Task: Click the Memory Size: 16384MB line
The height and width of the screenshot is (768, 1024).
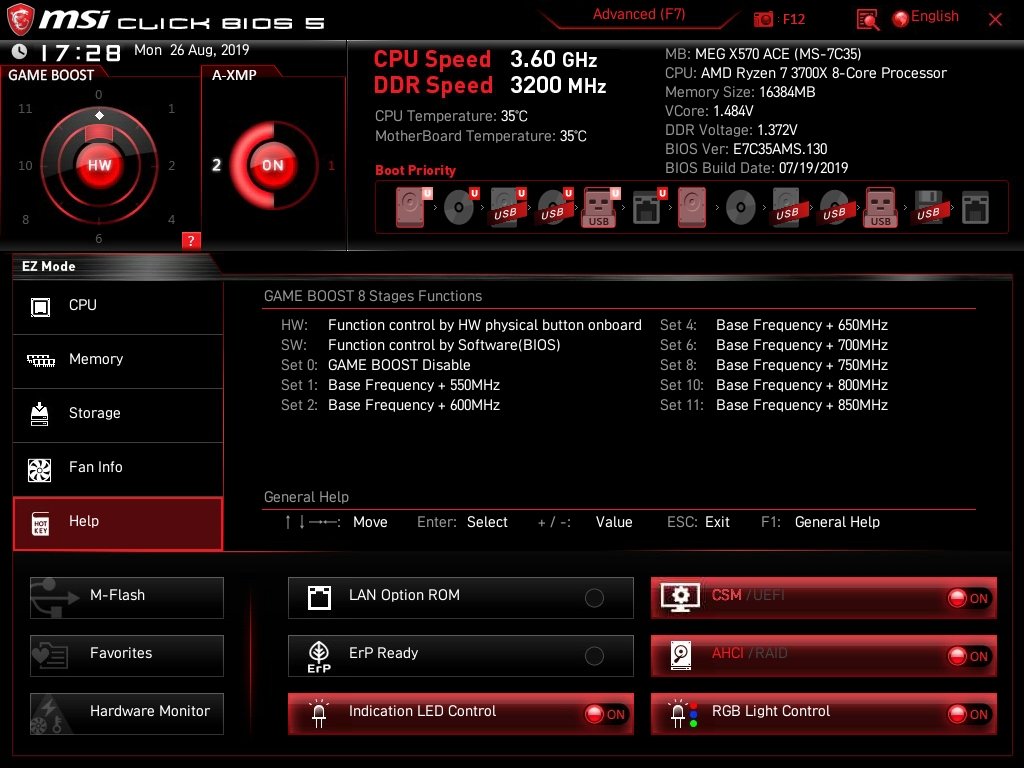Action: pyautogui.click(x=740, y=92)
